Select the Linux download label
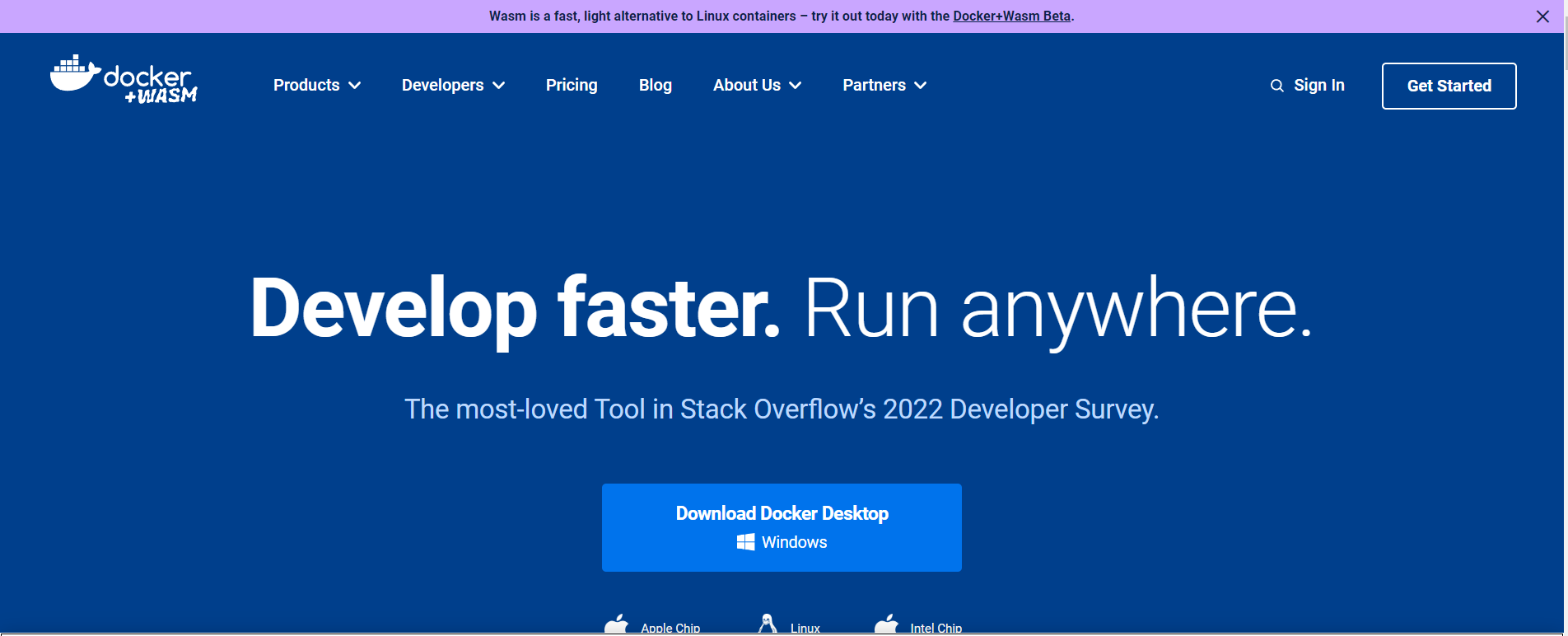This screenshot has width=1568, height=636. pos(805,628)
